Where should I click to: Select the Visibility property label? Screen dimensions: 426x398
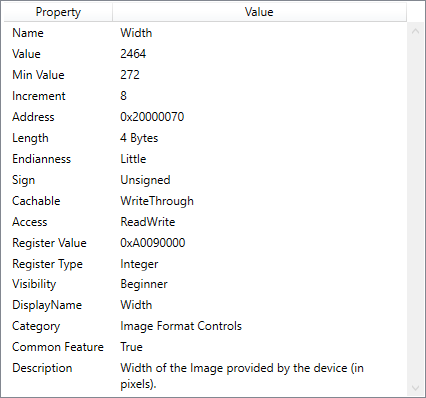[34, 284]
